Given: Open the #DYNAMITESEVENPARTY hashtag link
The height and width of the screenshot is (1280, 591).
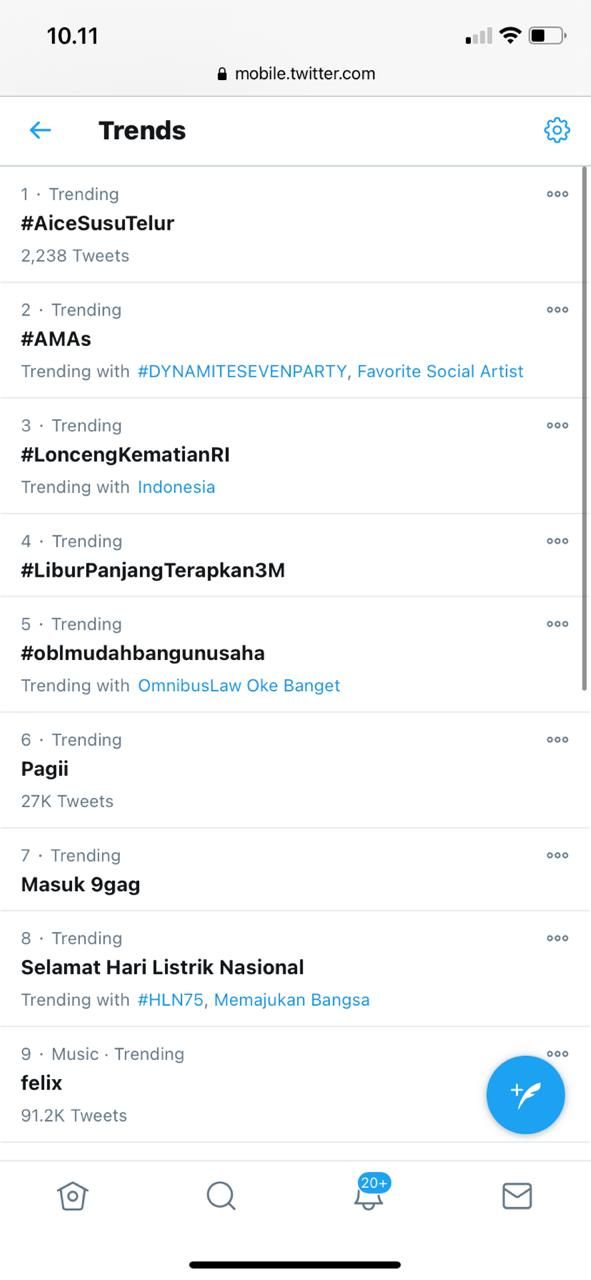Looking at the screenshot, I should point(243,371).
